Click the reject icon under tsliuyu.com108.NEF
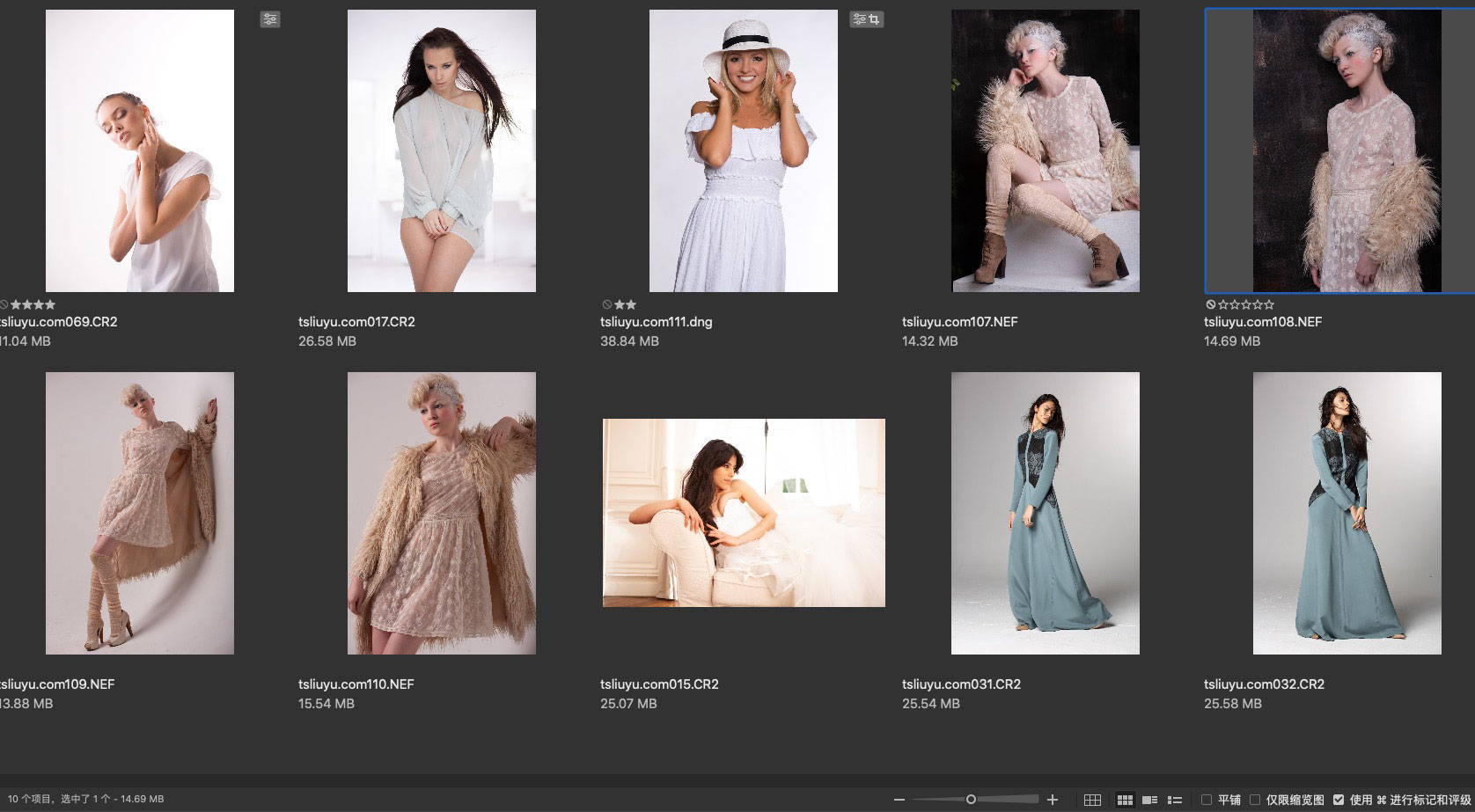 [x=1210, y=304]
